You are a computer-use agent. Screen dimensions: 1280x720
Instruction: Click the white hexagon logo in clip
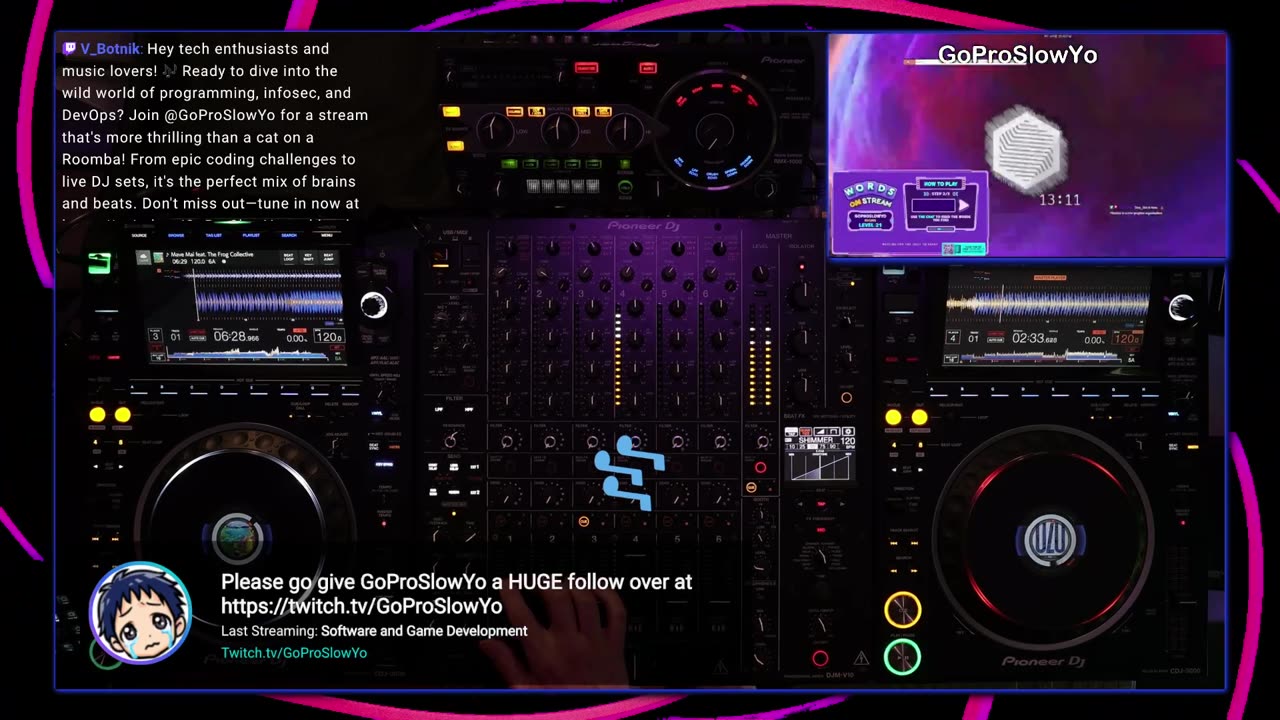click(x=1025, y=147)
